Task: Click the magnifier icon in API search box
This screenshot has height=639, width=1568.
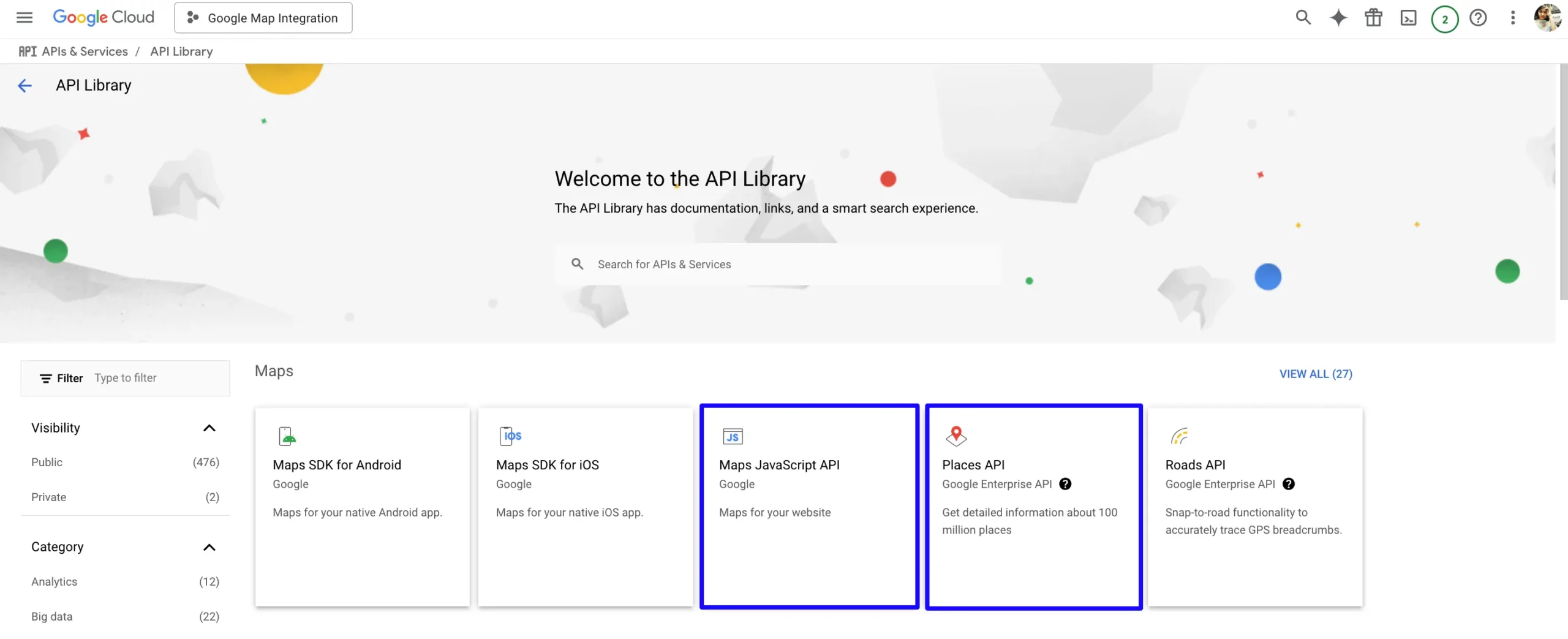Action: click(x=577, y=264)
